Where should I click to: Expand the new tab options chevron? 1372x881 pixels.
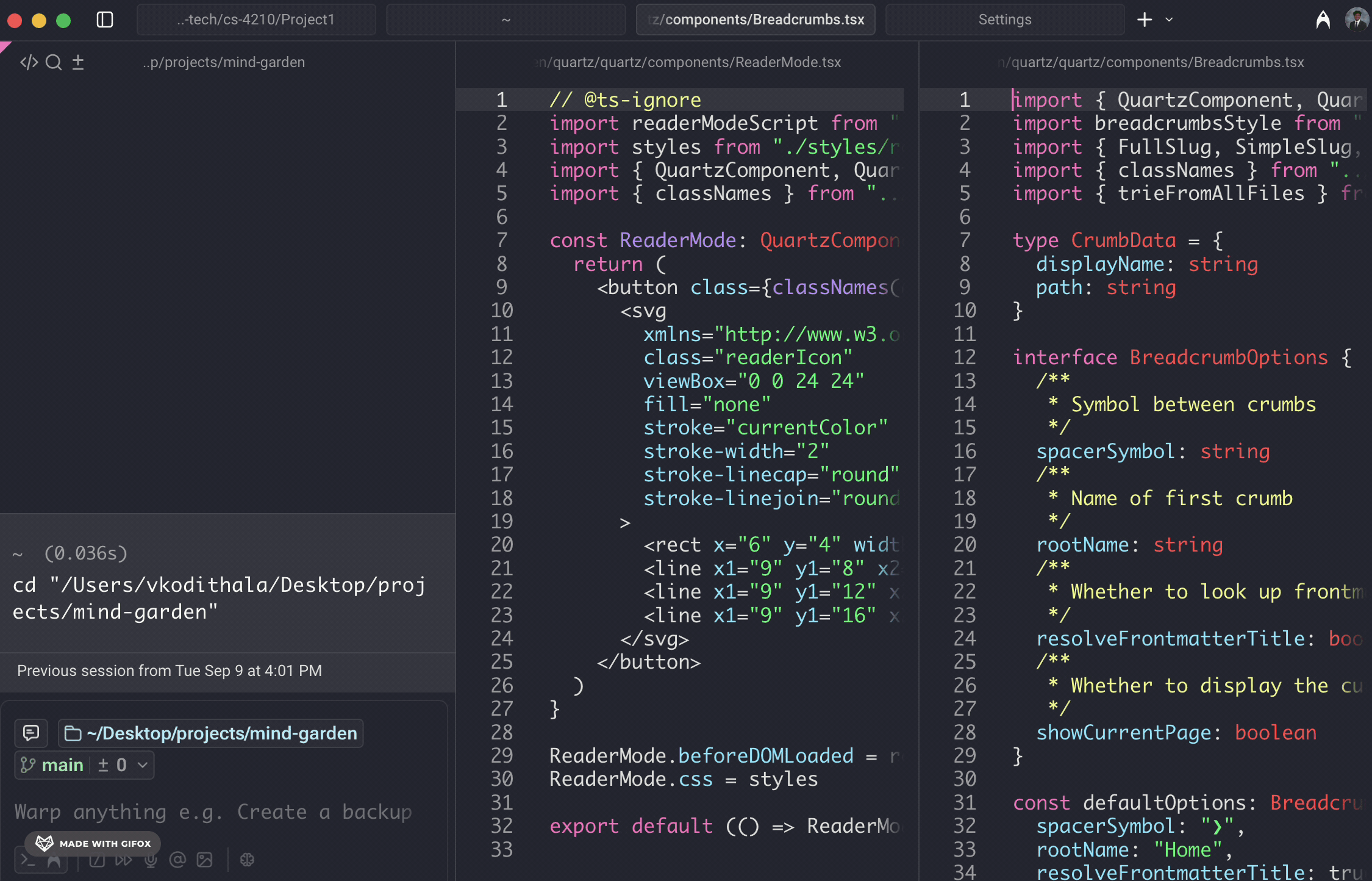pyautogui.click(x=1169, y=20)
